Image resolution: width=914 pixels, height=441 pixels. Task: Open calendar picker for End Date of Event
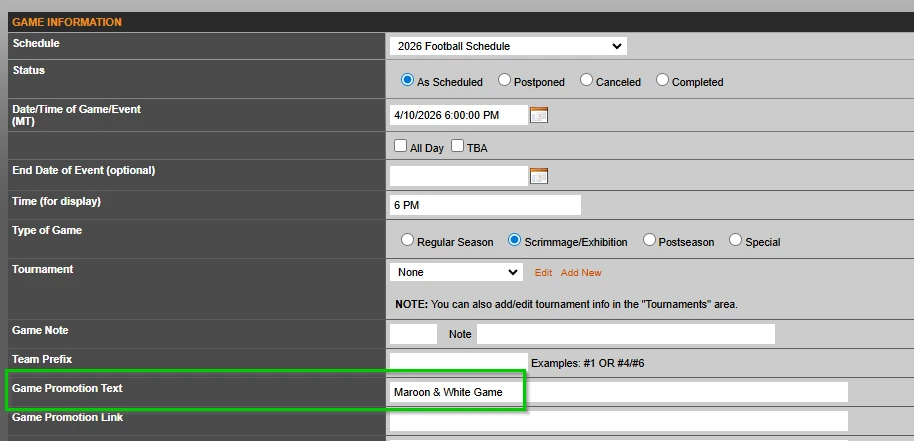pyautogui.click(x=539, y=176)
